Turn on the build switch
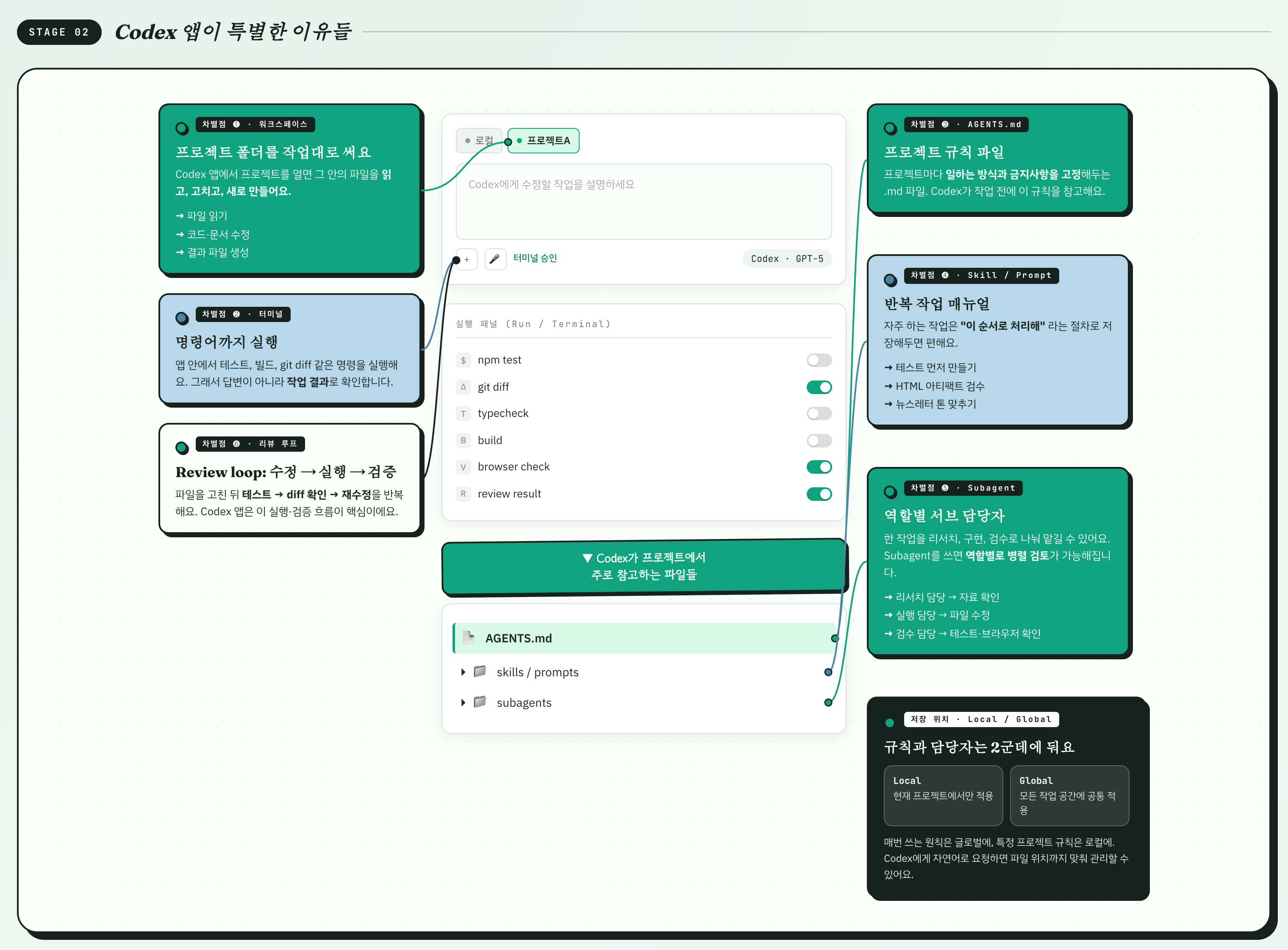This screenshot has width=1288, height=950. click(819, 441)
